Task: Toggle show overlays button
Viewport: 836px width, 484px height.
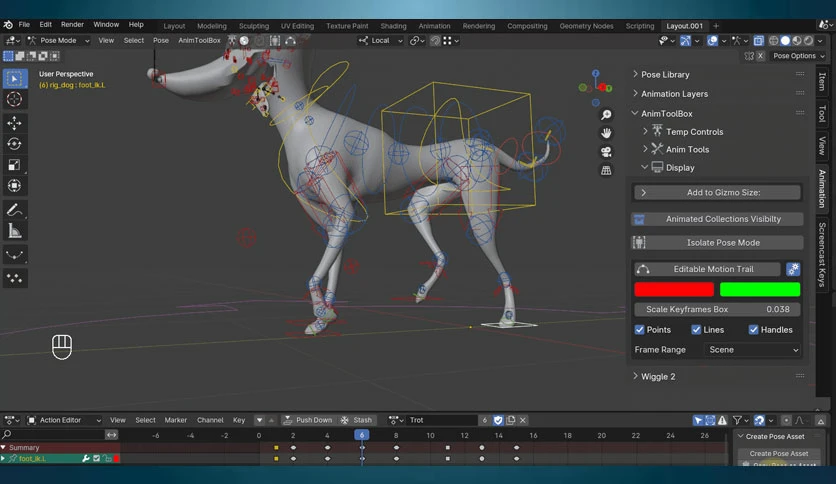Action: (712, 41)
